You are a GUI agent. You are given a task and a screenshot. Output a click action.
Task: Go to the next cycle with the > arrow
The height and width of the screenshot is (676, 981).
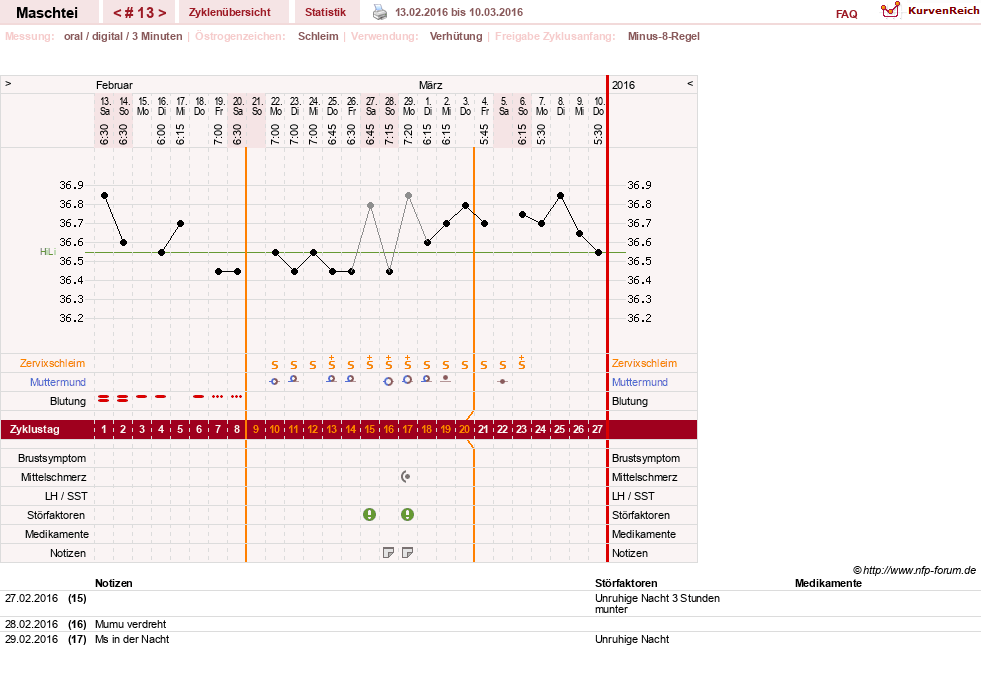click(x=162, y=13)
